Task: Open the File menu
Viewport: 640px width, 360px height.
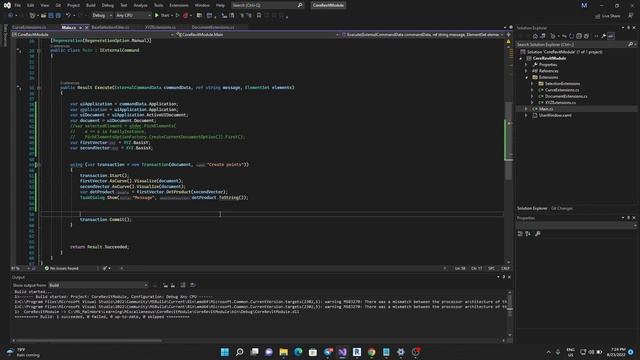Action: pyautogui.click(x=18, y=5)
